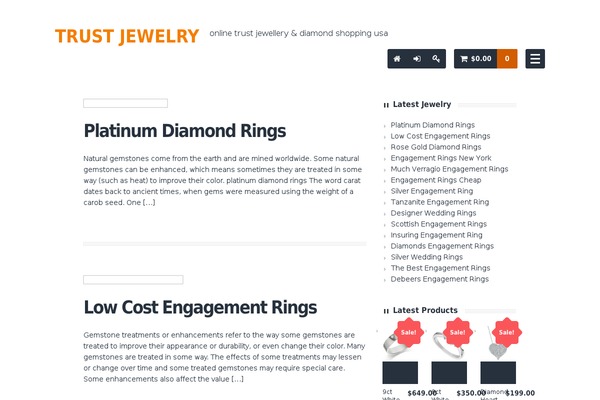Click the orange cart item count badge
600x400 pixels.
[507, 59]
